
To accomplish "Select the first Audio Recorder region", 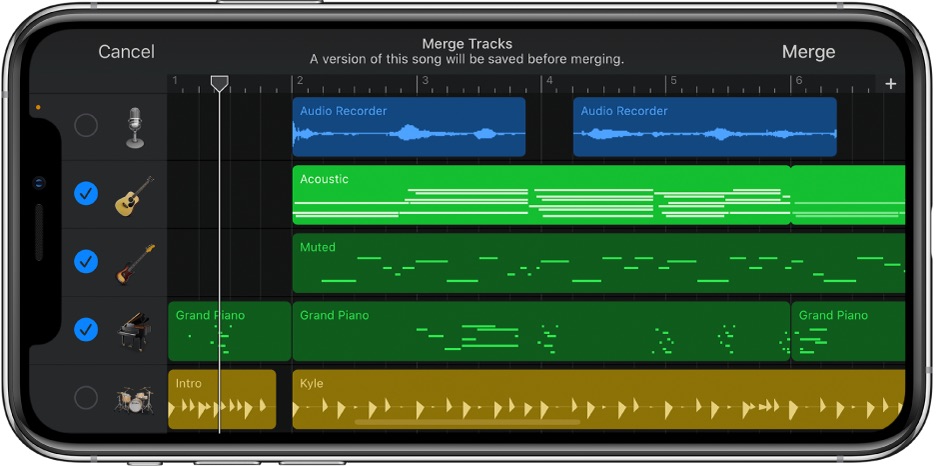I will pyautogui.click(x=409, y=127).
